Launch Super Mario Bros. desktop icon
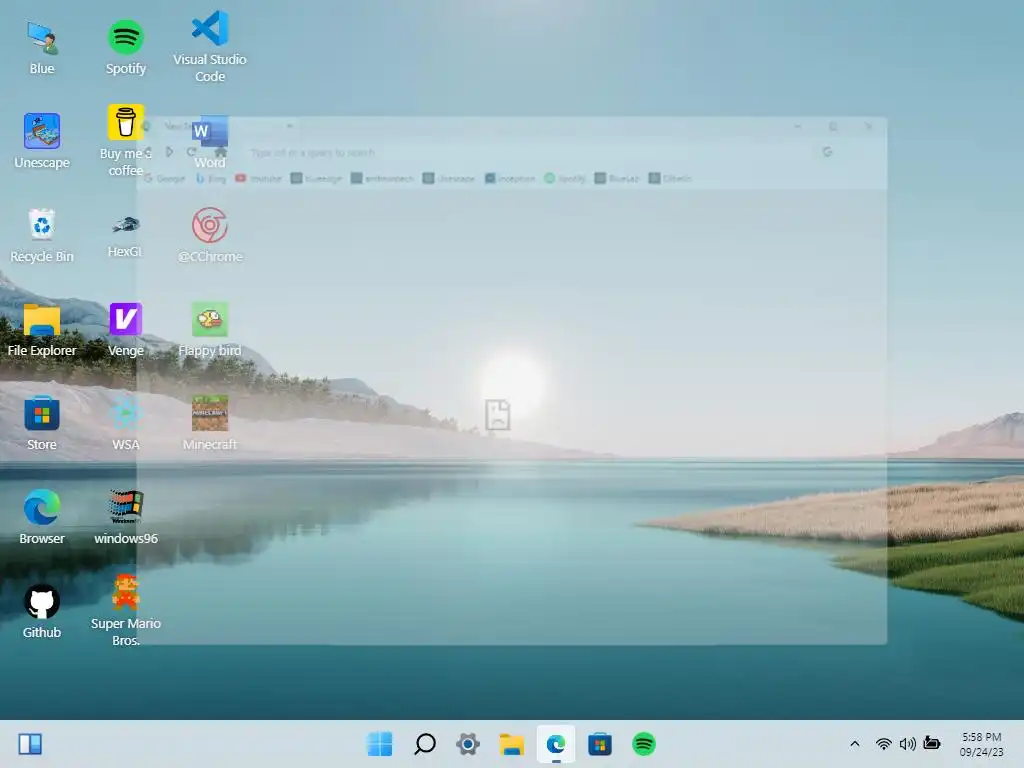 [x=125, y=611]
